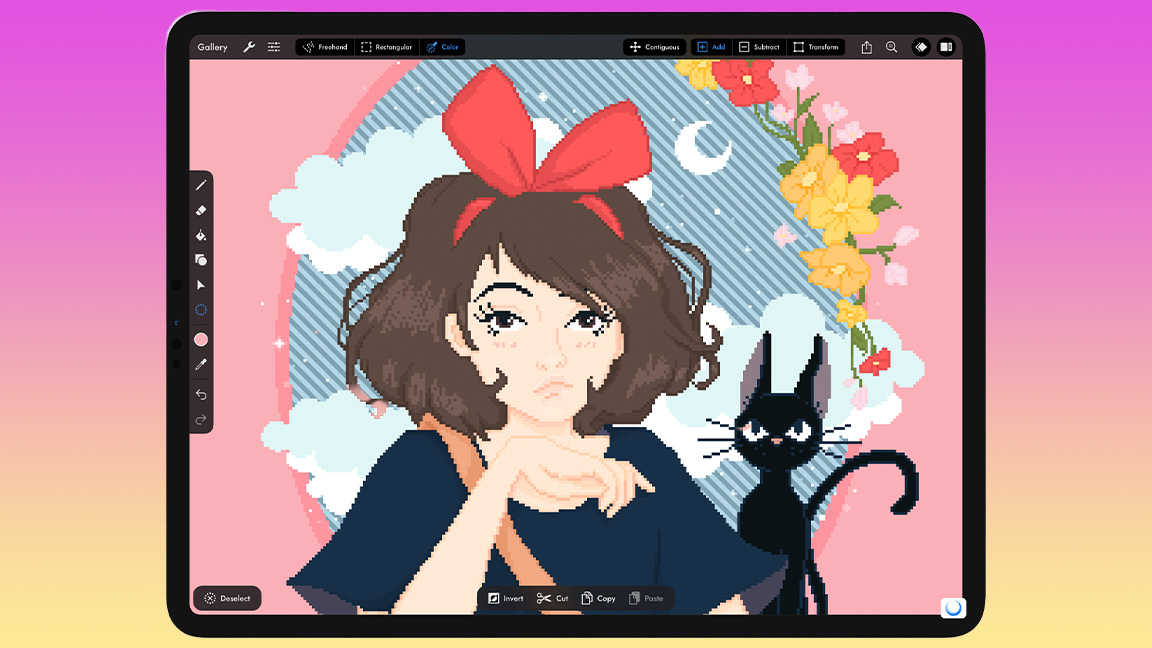Pick the Eraser tool
Image resolution: width=1152 pixels, height=648 pixels.
(201, 210)
